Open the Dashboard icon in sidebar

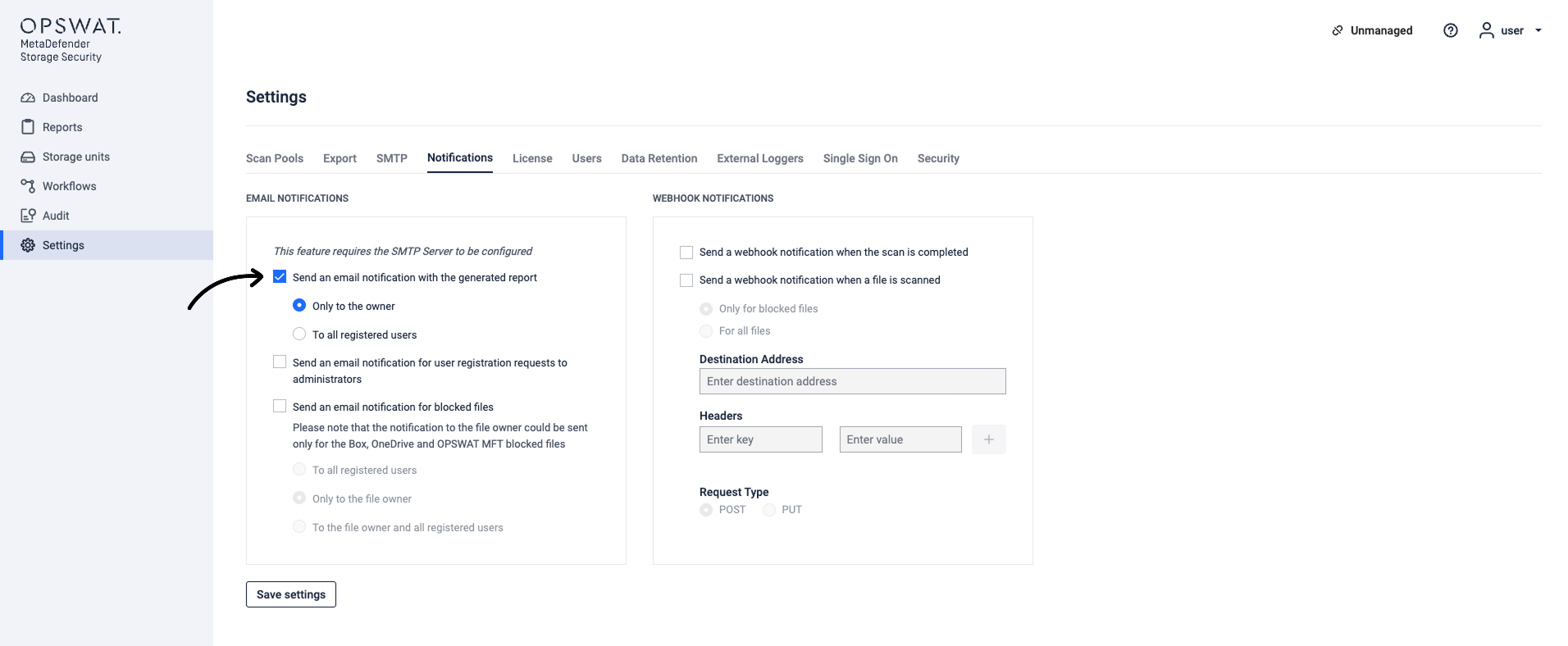[28, 98]
